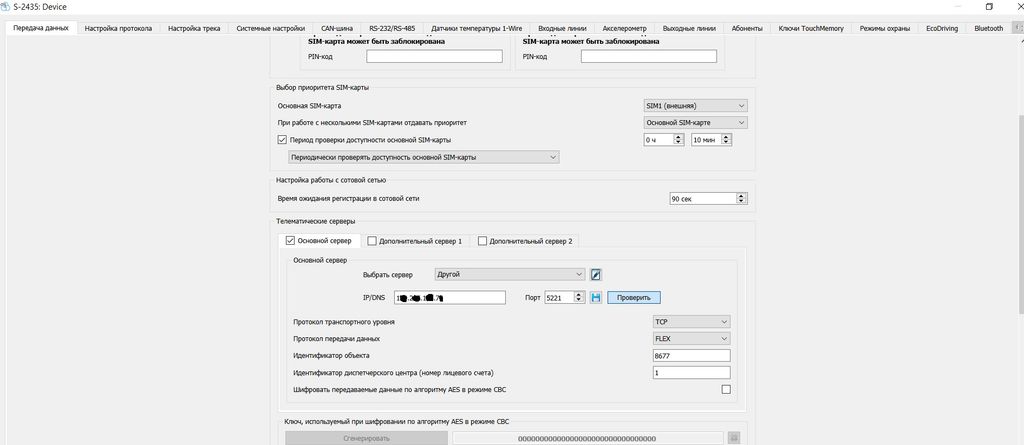Click the 90 сек wait time field
The height and width of the screenshot is (445, 1024).
click(x=703, y=199)
